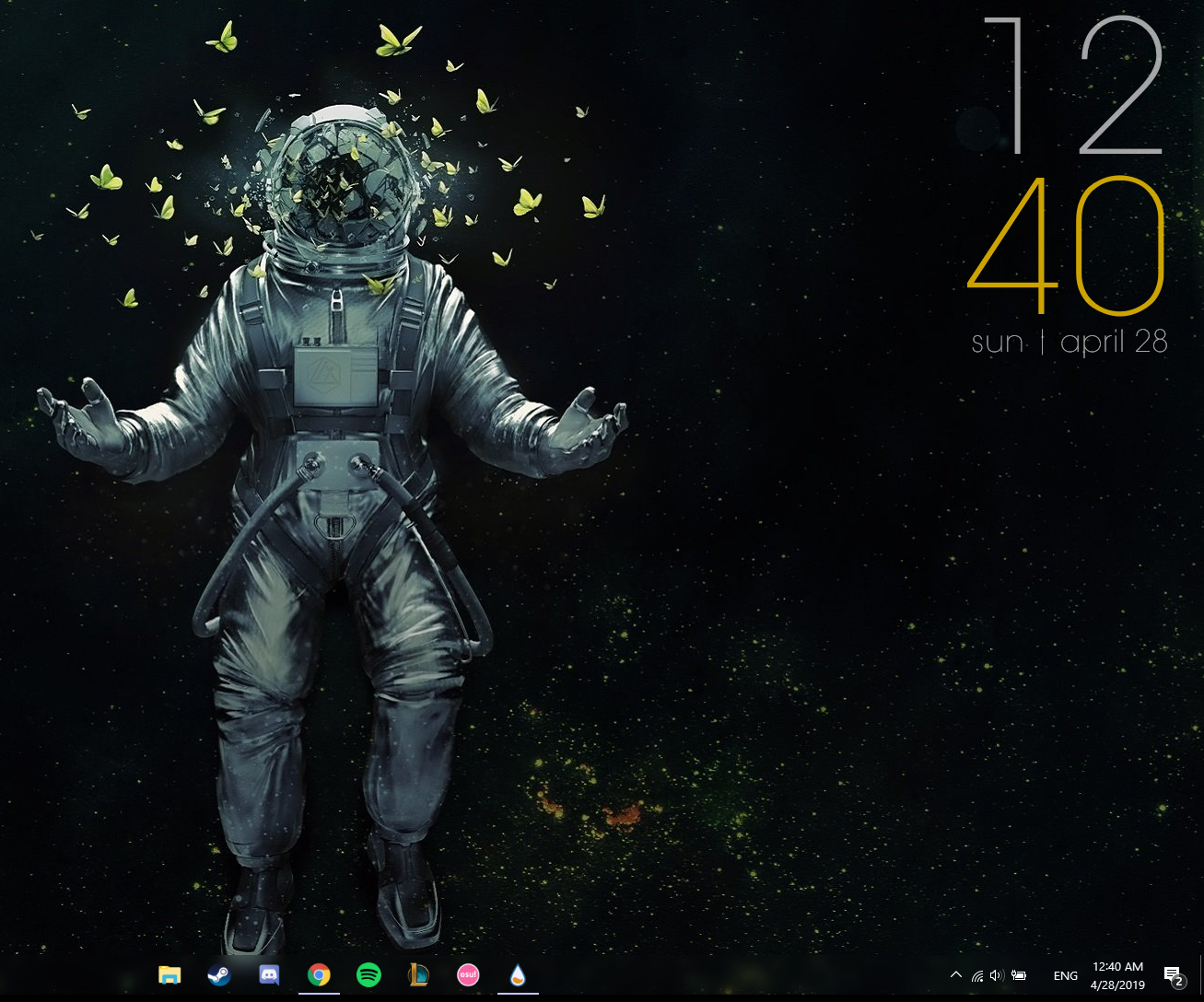The image size is (1204, 1002).
Task: Select the date 4/28/2019 in the tray
Action: [1117, 985]
